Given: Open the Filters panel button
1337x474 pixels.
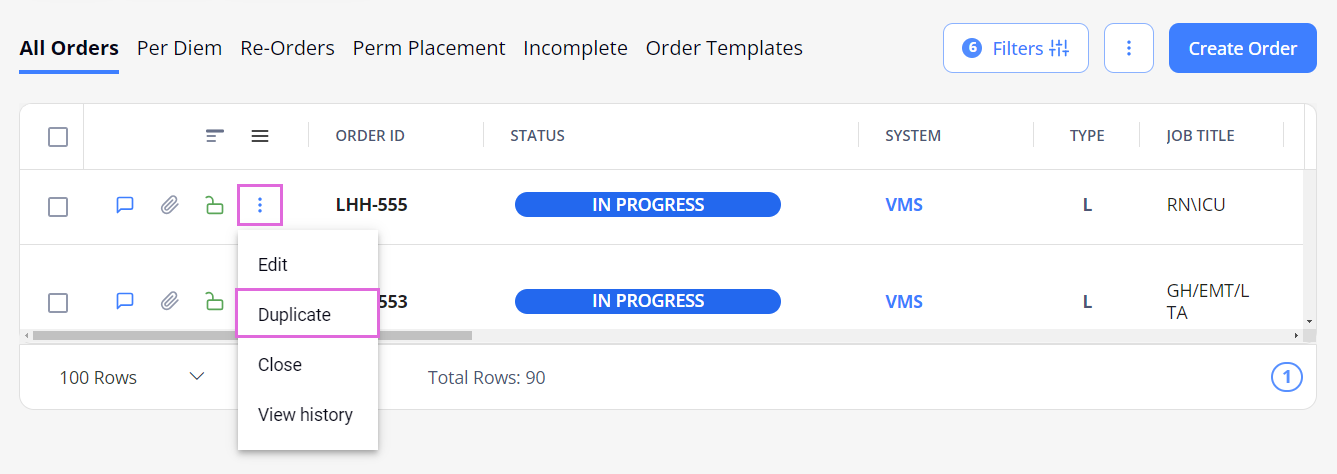Looking at the screenshot, I should click(x=1016, y=48).
